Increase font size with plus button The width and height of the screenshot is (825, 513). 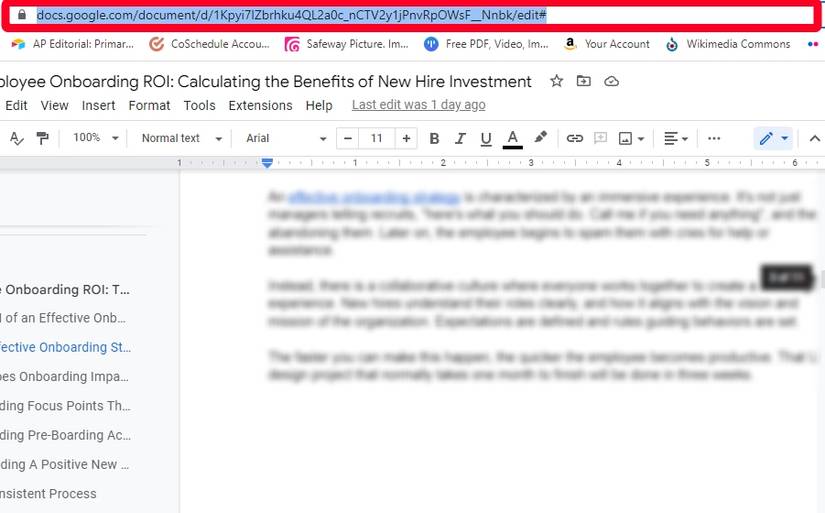click(x=406, y=138)
